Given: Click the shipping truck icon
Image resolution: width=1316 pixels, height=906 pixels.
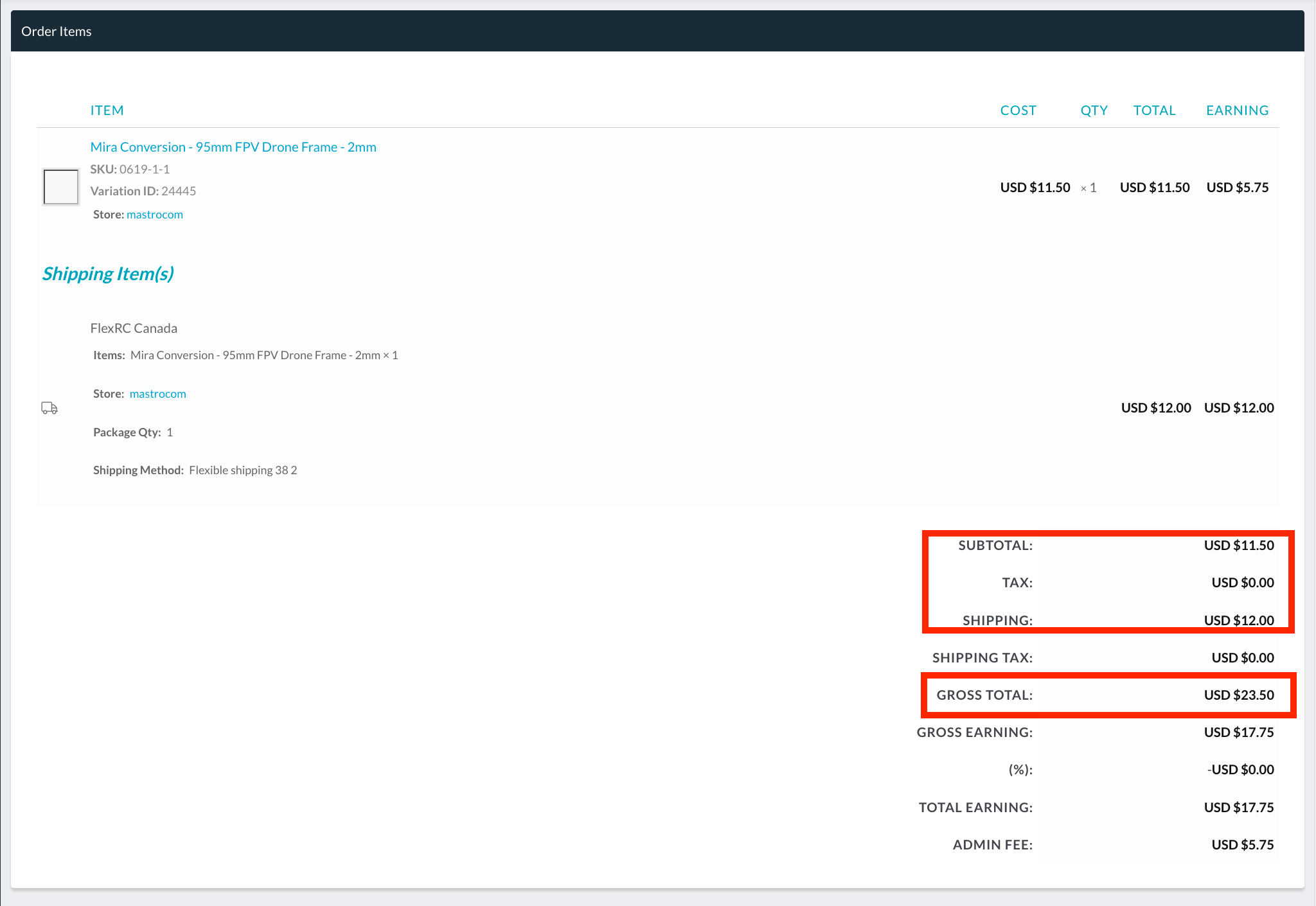Looking at the screenshot, I should (x=49, y=408).
